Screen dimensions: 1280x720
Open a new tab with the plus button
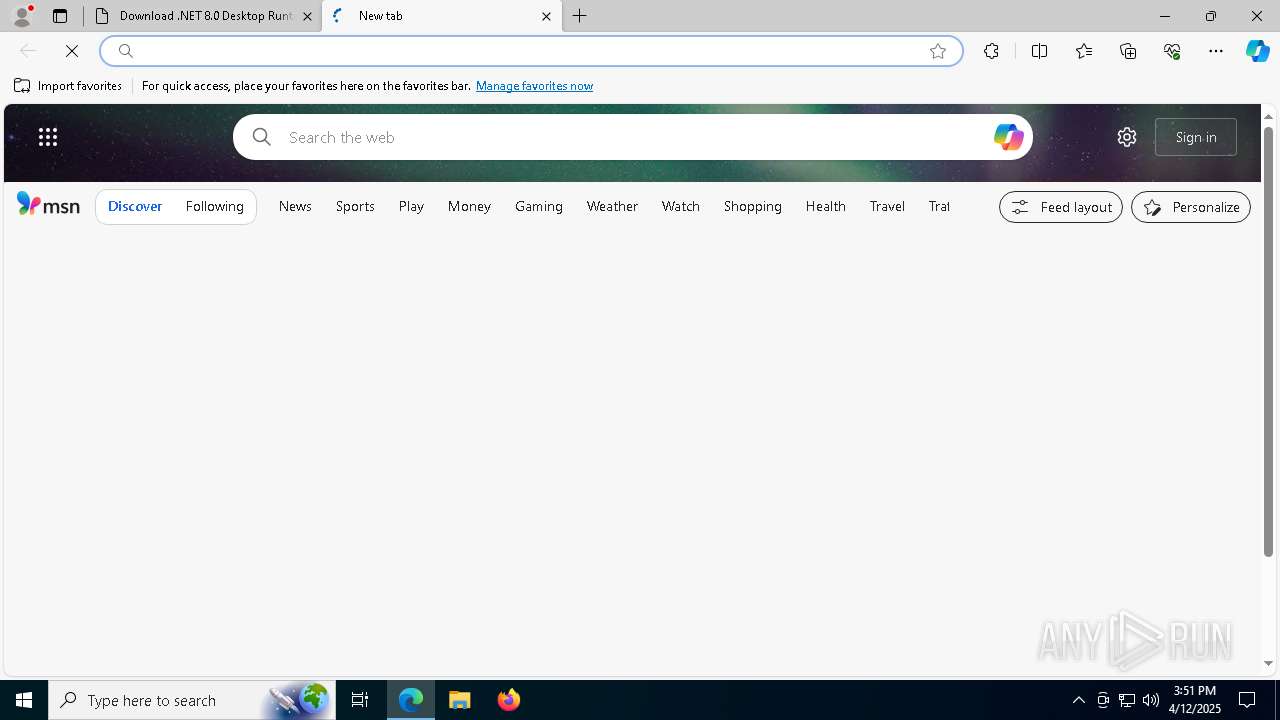click(x=580, y=16)
